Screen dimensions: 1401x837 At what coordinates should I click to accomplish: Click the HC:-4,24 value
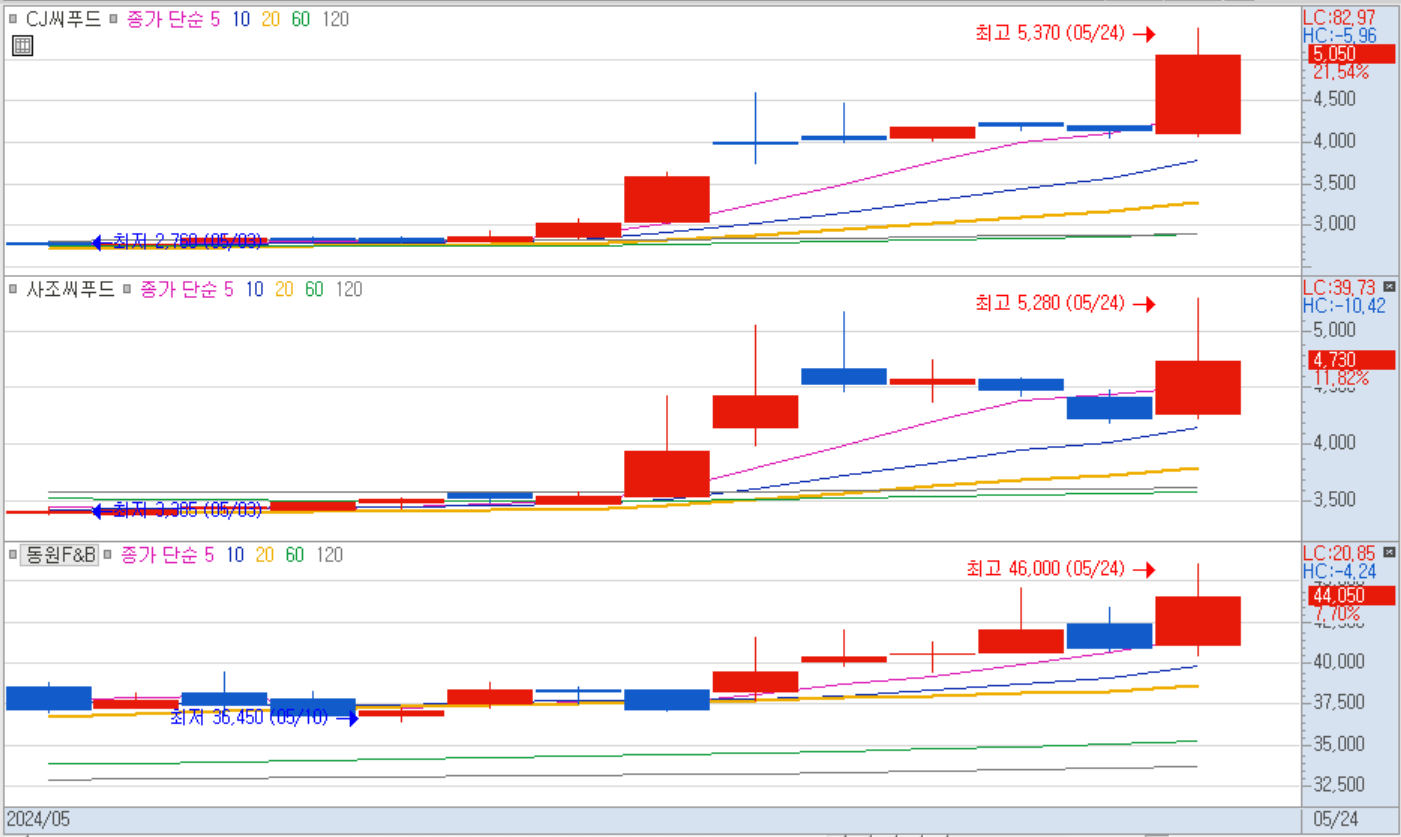pyautogui.click(x=1339, y=571)
